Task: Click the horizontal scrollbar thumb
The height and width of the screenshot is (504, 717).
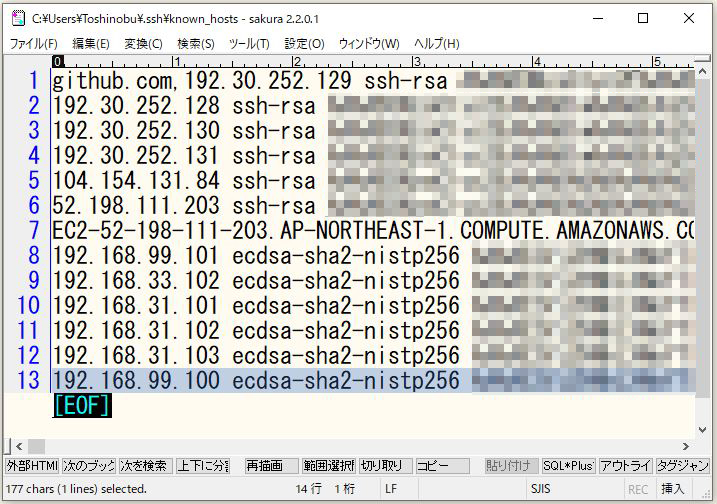Action: pos(37,446)
